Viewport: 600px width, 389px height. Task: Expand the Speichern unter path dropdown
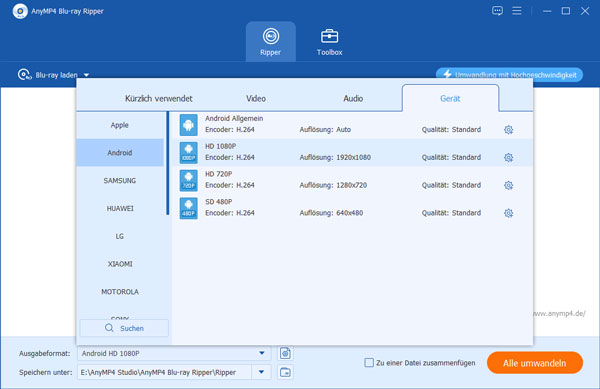261,372
